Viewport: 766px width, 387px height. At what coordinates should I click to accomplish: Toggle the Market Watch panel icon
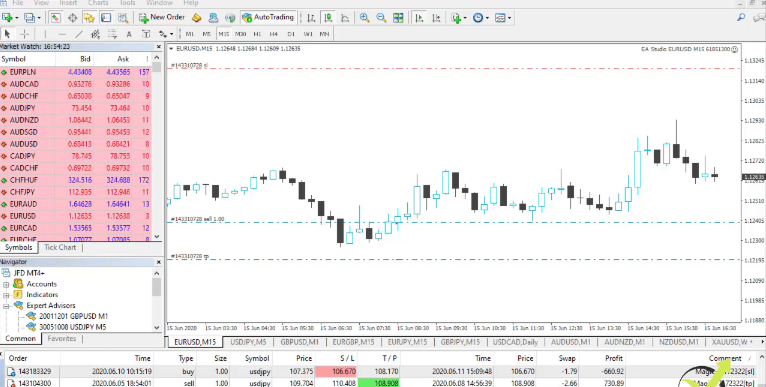coord(55,18)
